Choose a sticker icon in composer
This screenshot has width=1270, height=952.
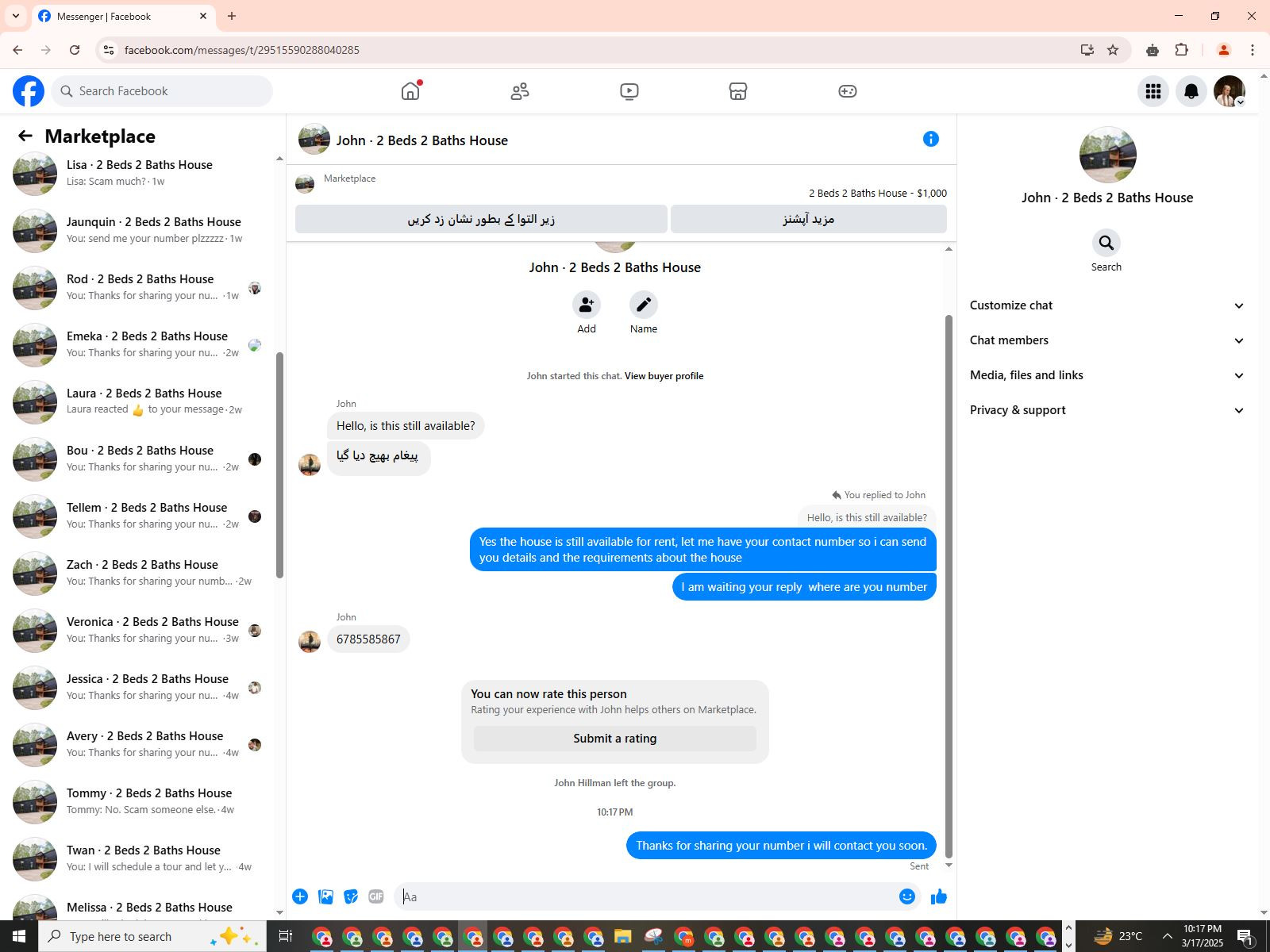pyautogui.click(x=351, y=896)
